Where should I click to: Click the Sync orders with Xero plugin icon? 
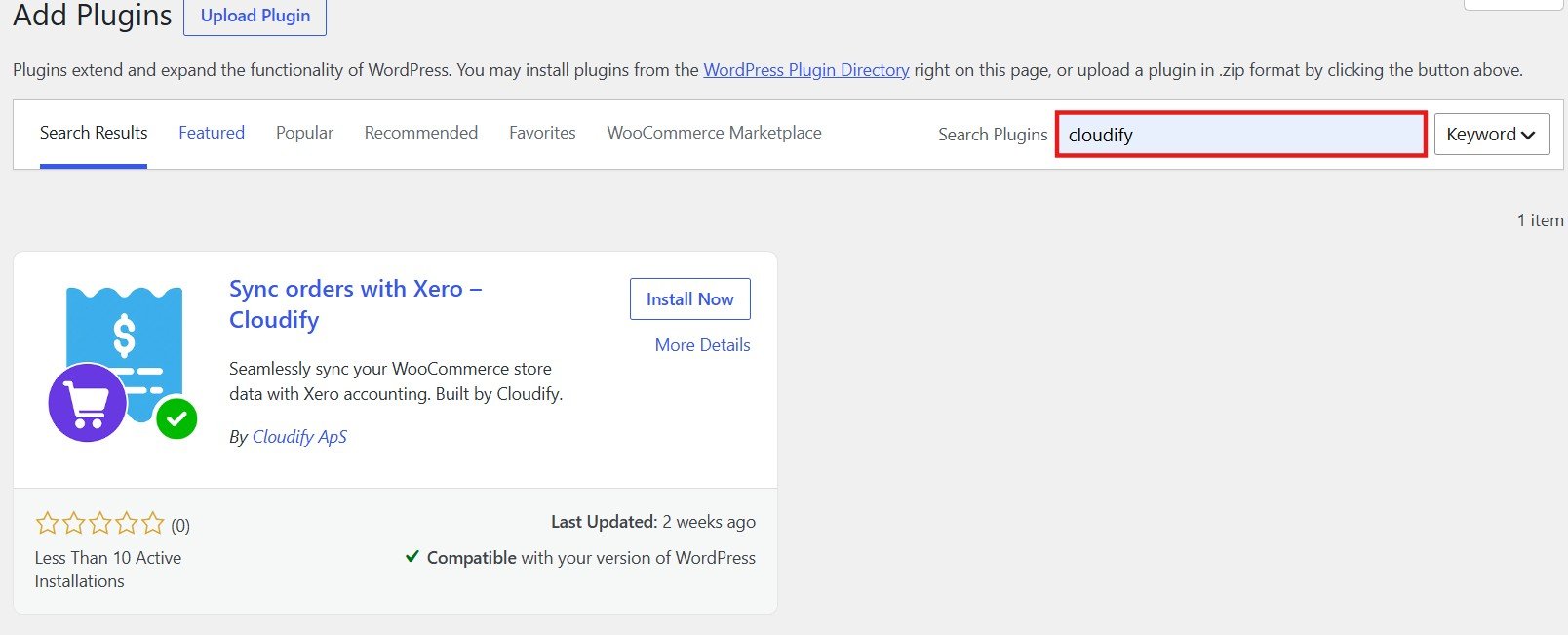point(123,363)
